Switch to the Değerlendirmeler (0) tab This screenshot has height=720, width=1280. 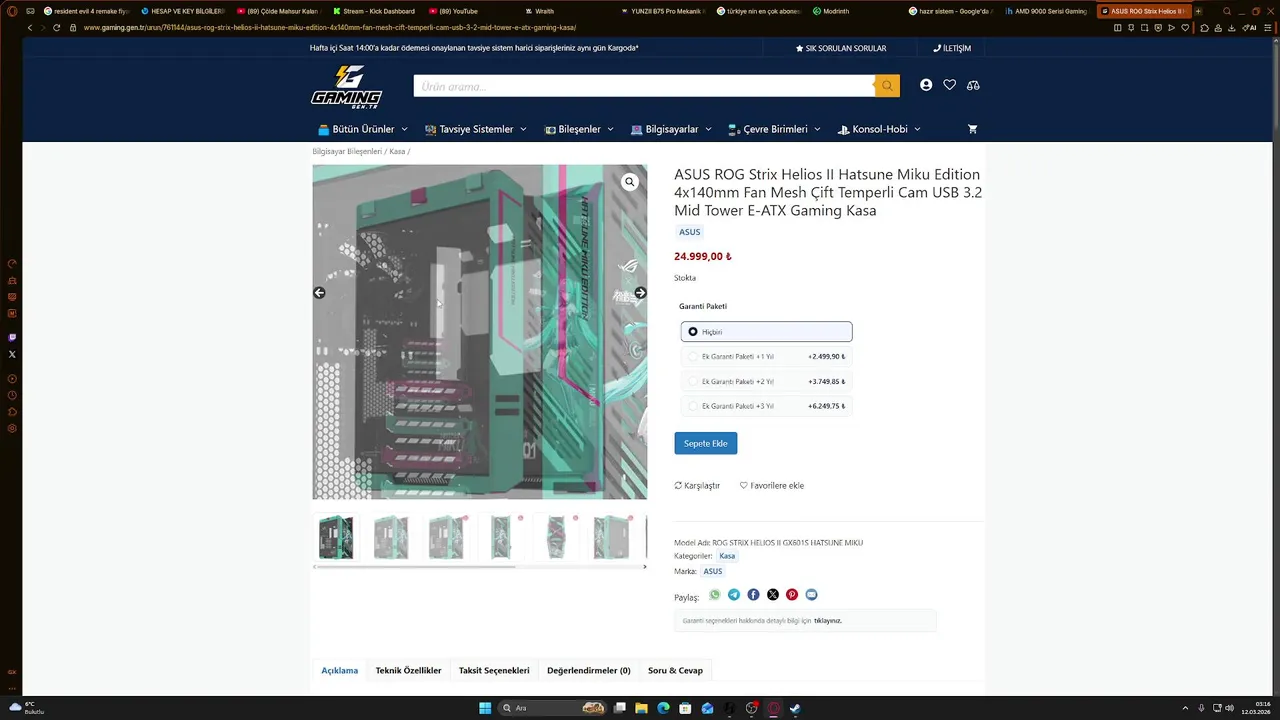[x=589, y=670]
